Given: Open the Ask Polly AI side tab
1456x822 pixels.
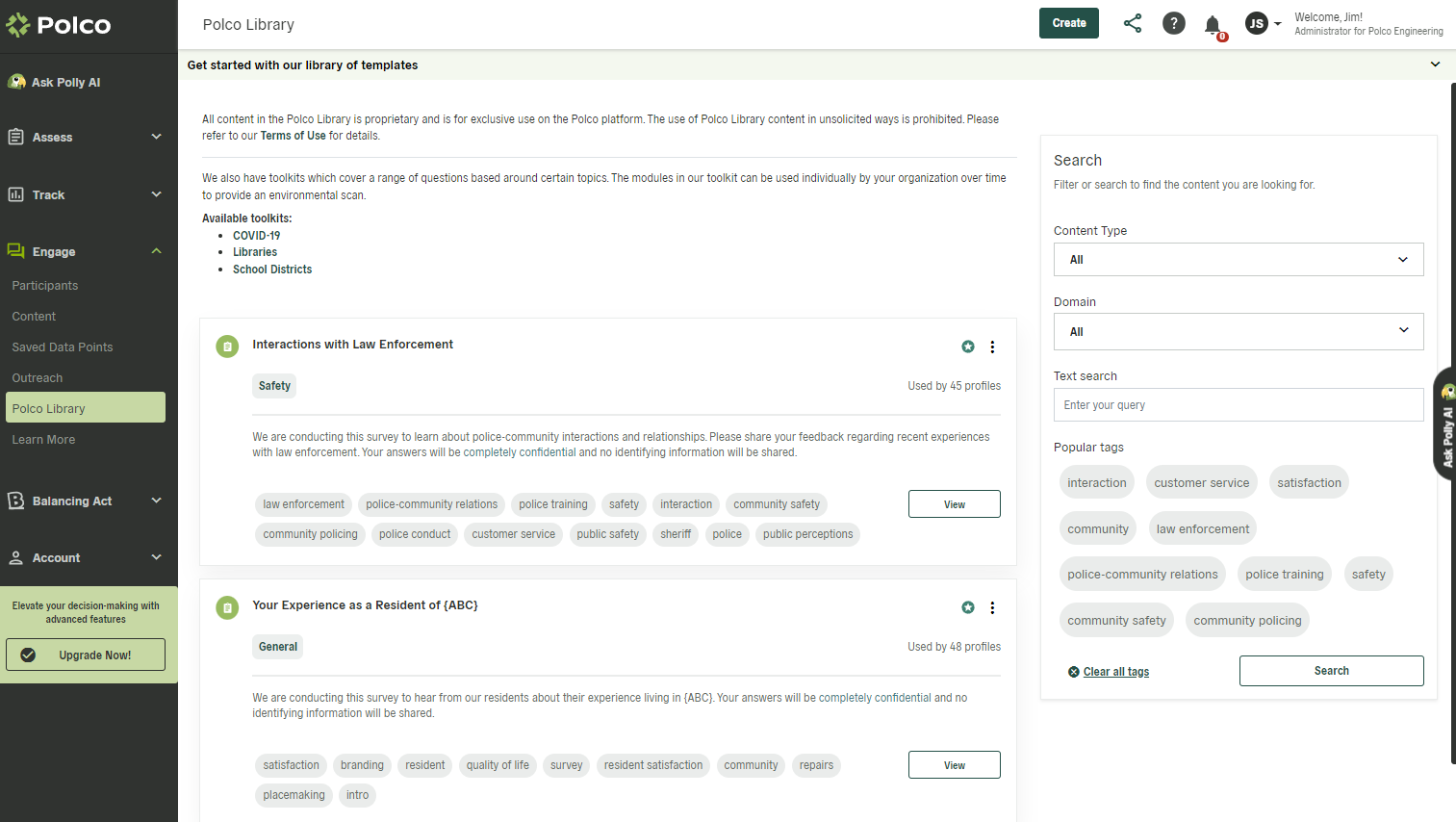Looking at the screenshot, I should pyautogui.click(x=1445, y=424).
